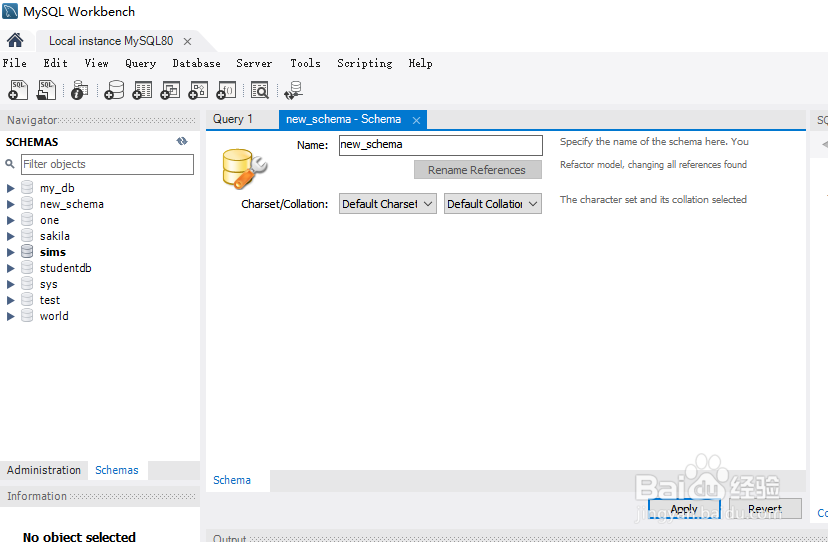Viewport: 828px width, 542px height.
Task: Create a new table toolbar icon
Action: pos(142,90)
